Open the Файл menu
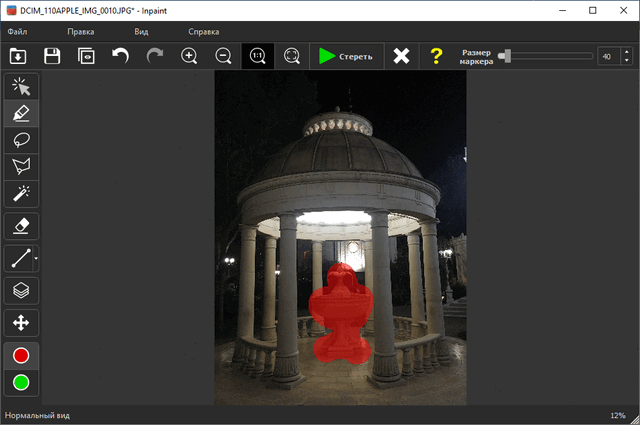640x425 pixels. 17,32
